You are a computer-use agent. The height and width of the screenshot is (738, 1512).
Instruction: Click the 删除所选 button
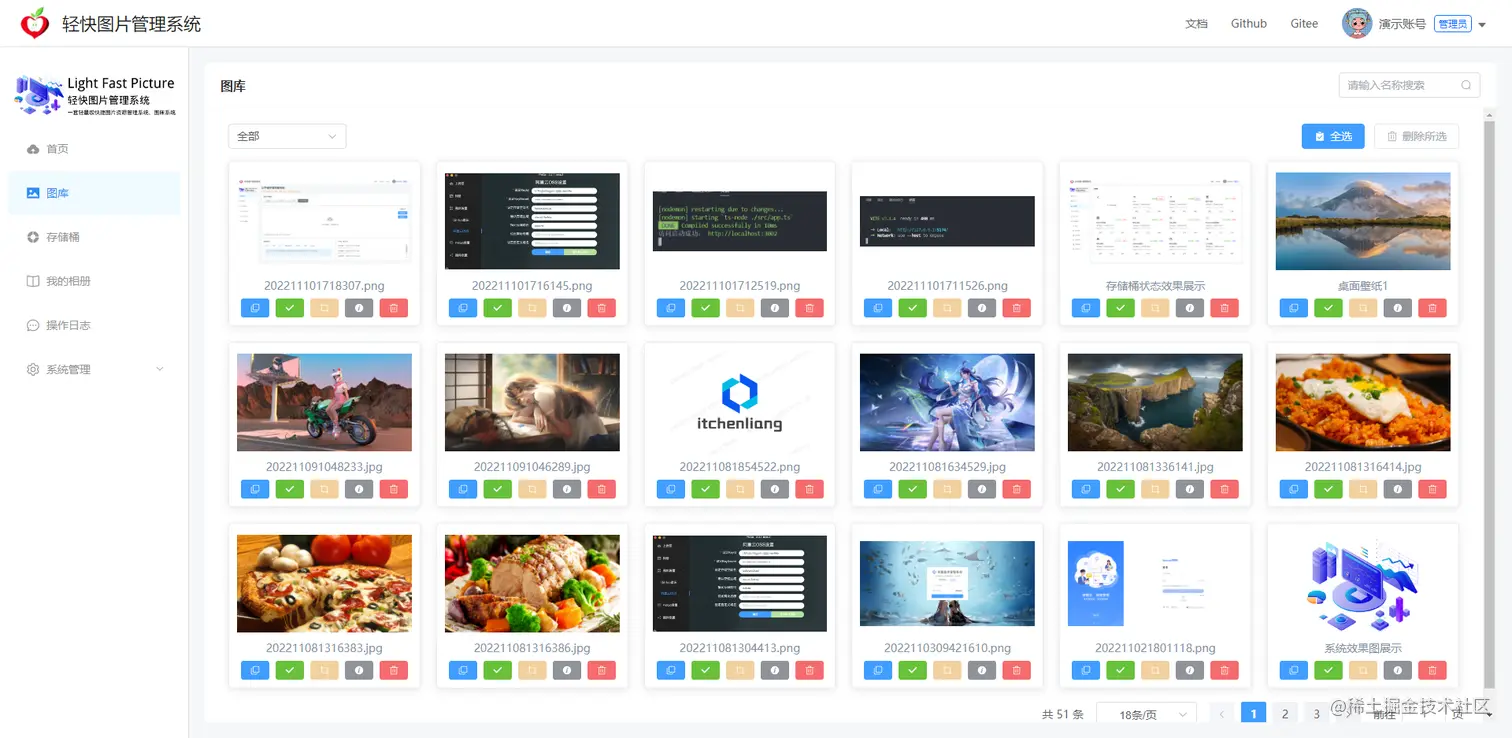1417,136
